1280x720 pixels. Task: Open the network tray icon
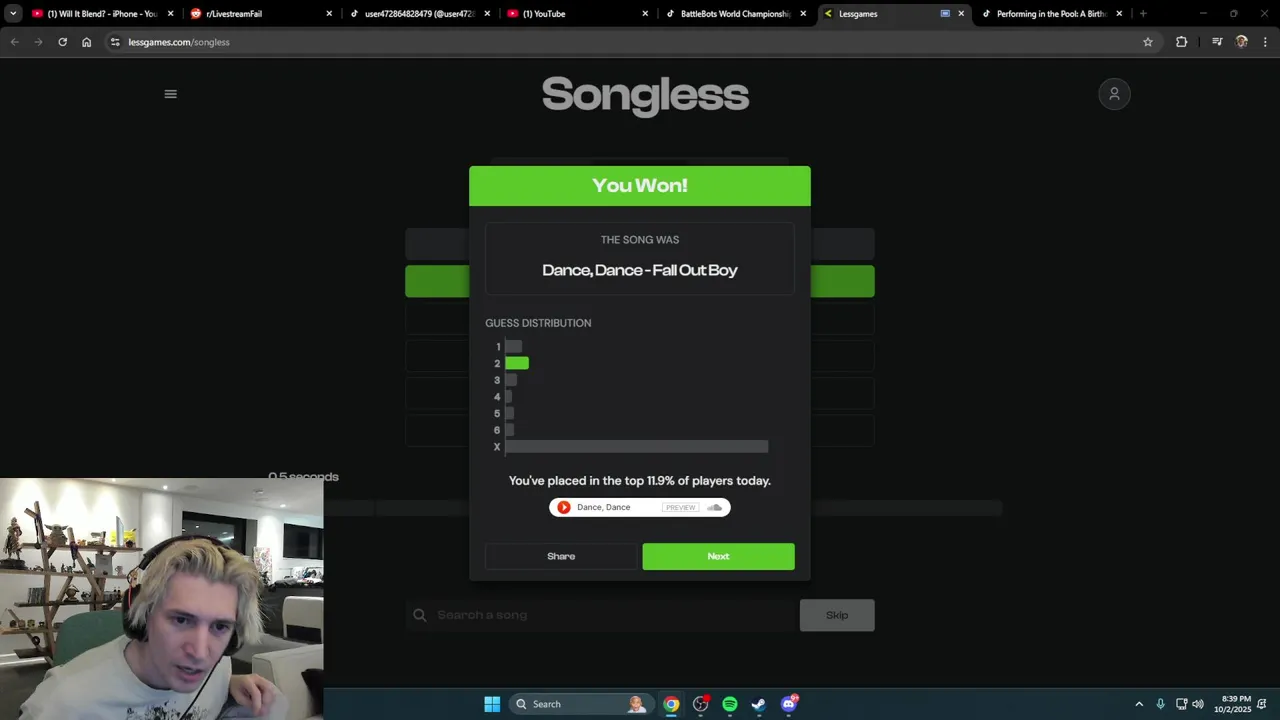coord(1181,704)
